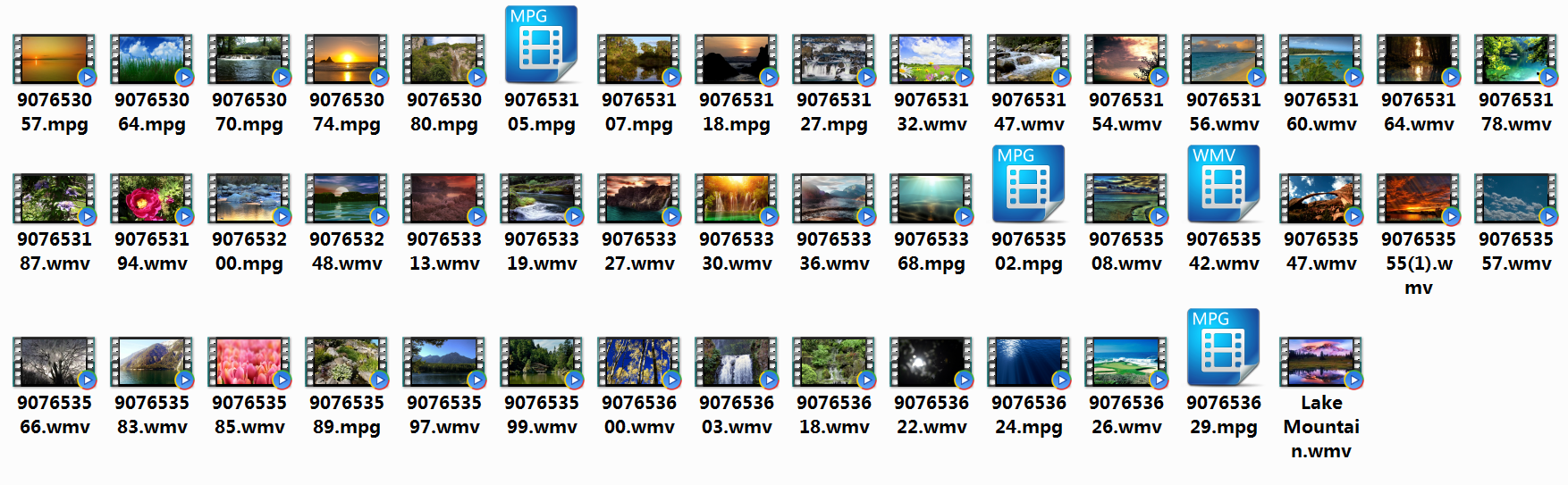Choose the 907653547.wmv rock arch video
The height and width of the screenshot is (485, 1568).
click(x=1321, y=198)
